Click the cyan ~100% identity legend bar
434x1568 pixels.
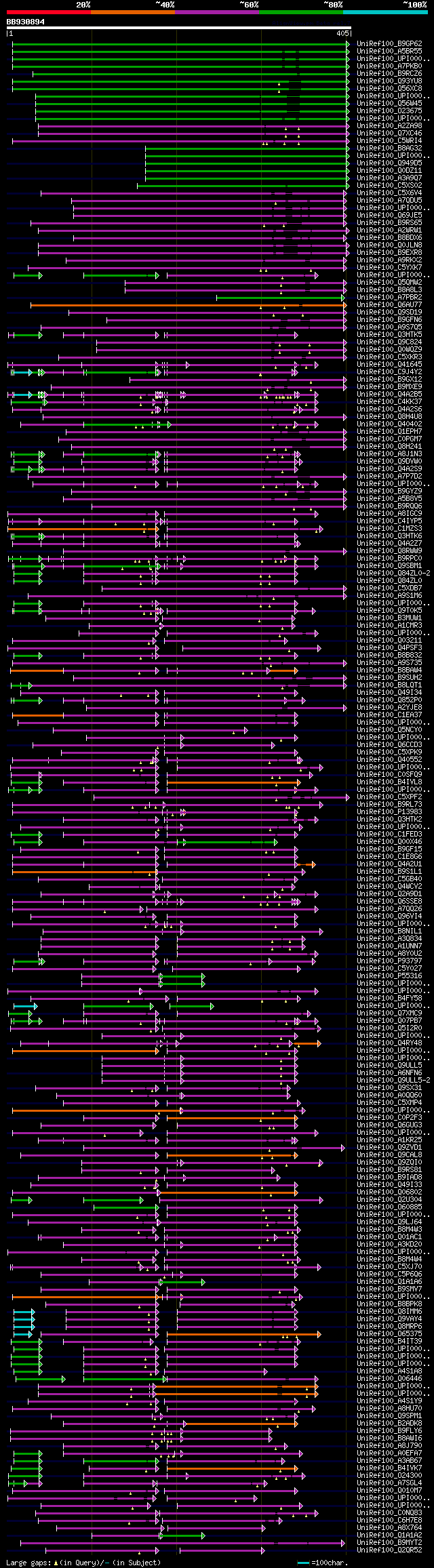click(x=385, y=12)
